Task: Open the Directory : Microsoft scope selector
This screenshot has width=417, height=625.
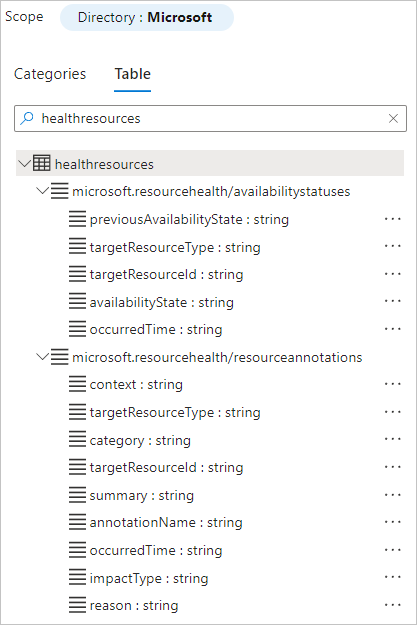Action: 147,18
